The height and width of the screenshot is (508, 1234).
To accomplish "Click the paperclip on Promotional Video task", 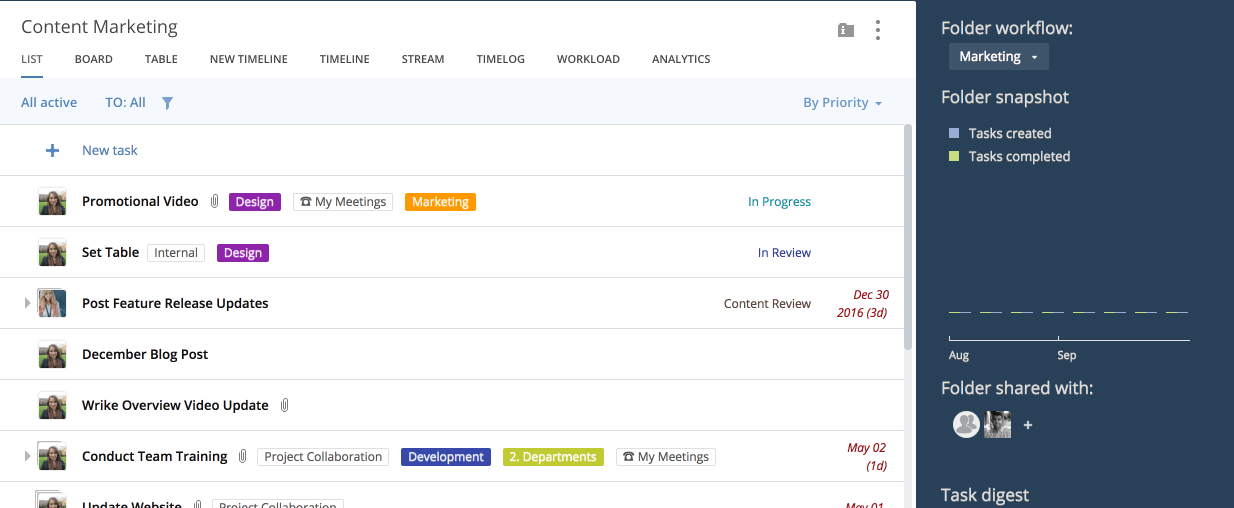I will (x=214, y=202).
